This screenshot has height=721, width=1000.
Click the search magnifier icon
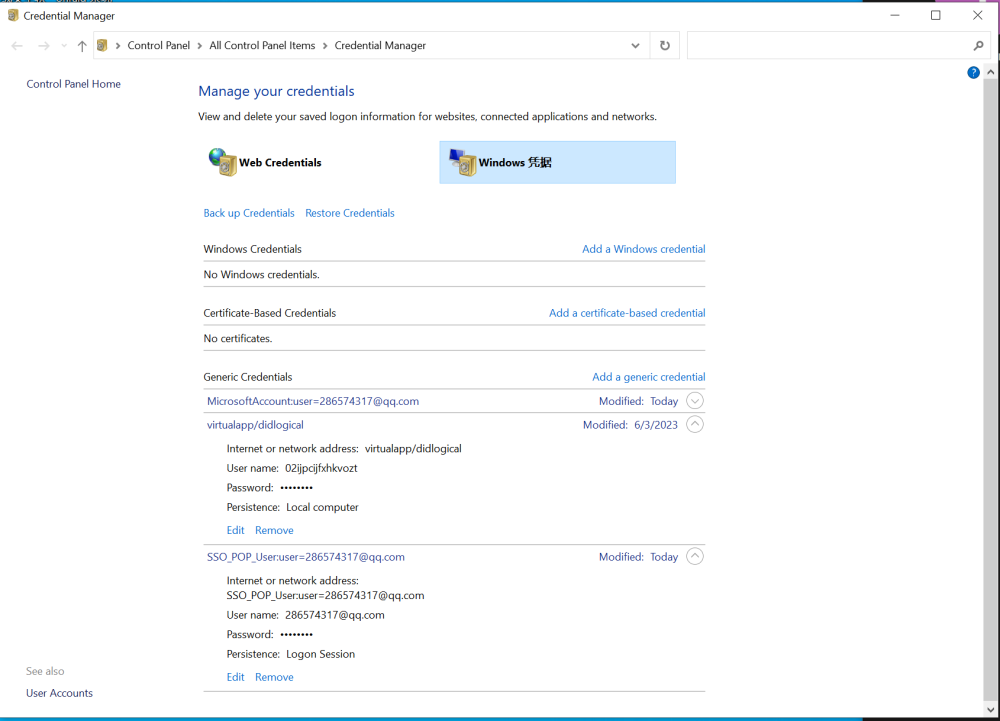(978, 45)
